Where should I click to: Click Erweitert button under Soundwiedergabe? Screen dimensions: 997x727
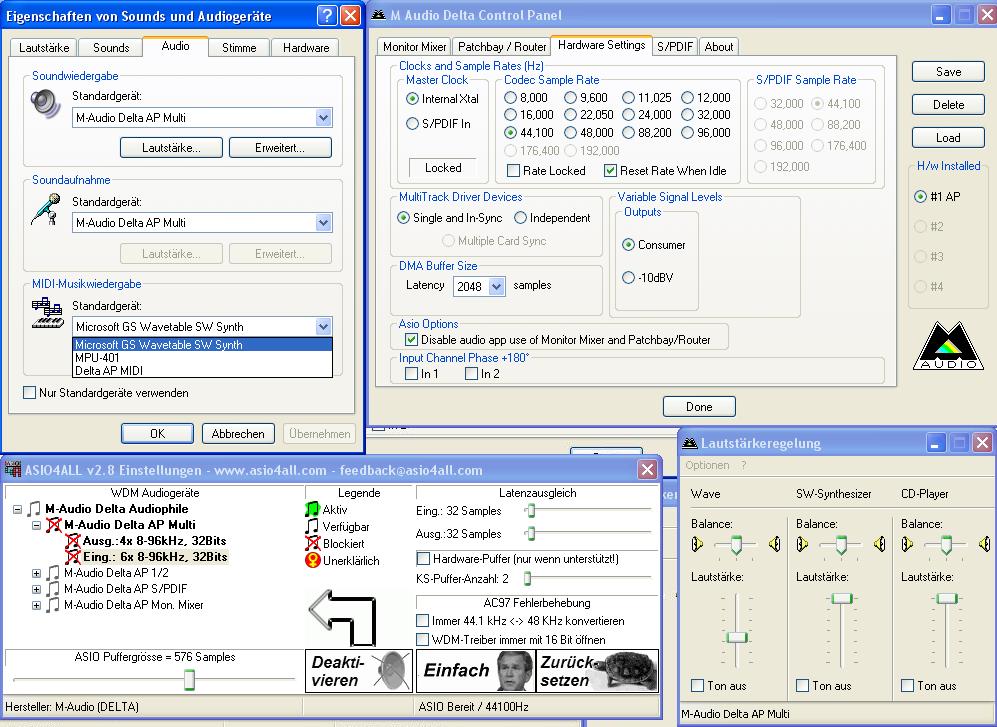pyautogui.click(x=280, y=148)
